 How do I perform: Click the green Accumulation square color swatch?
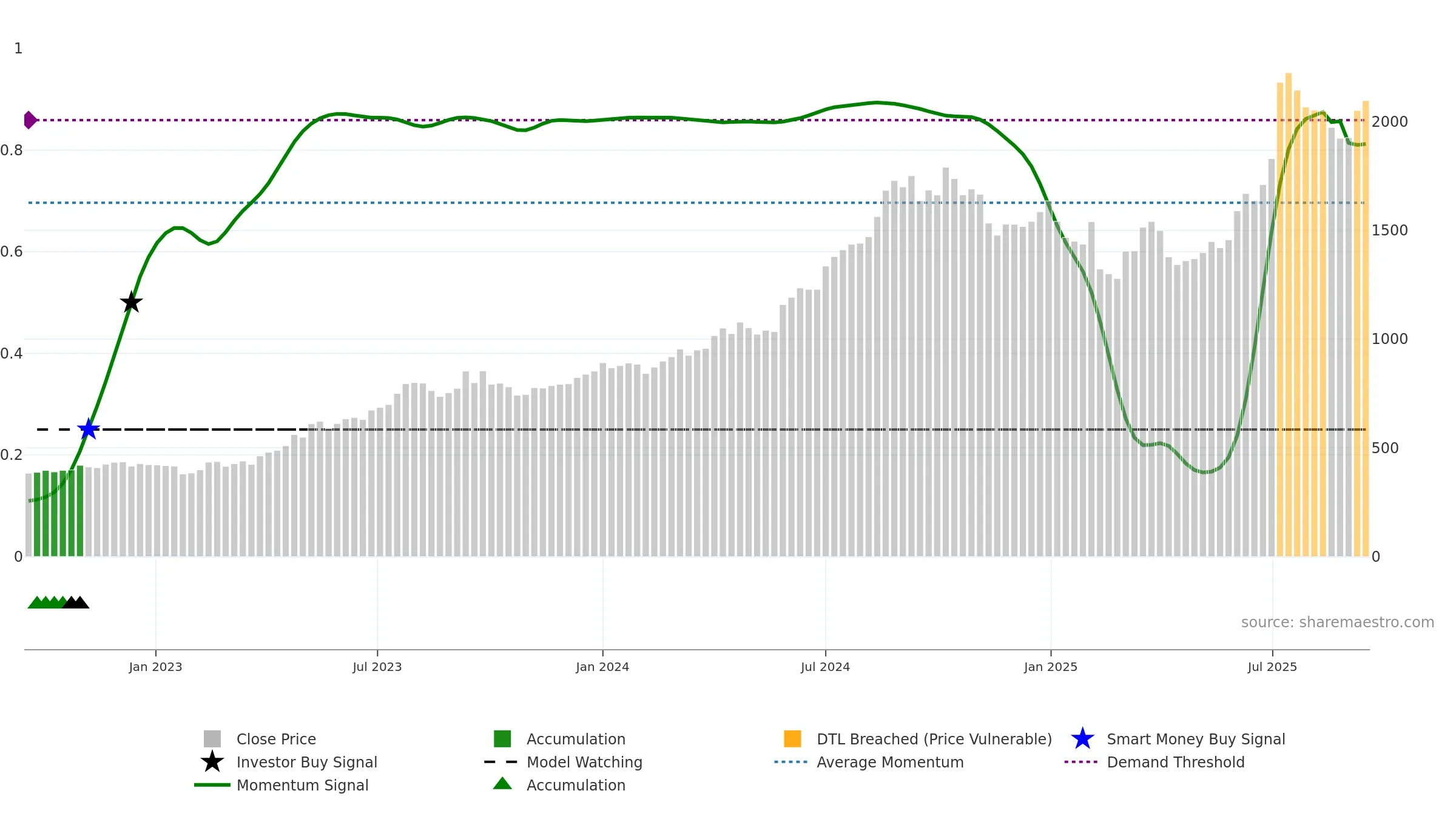(x=502, y=738)
